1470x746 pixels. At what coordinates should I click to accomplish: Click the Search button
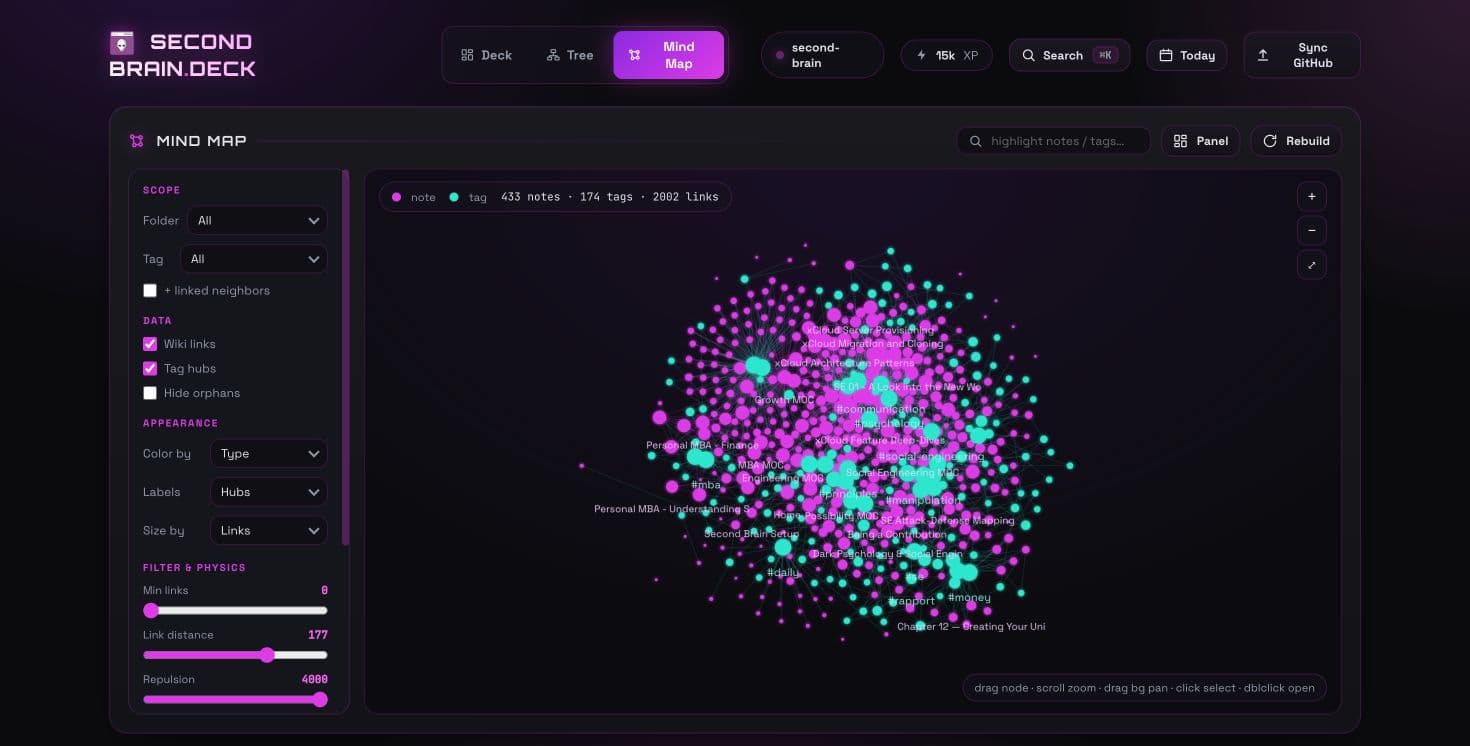pyautogui.click(x=1069, y=55)
